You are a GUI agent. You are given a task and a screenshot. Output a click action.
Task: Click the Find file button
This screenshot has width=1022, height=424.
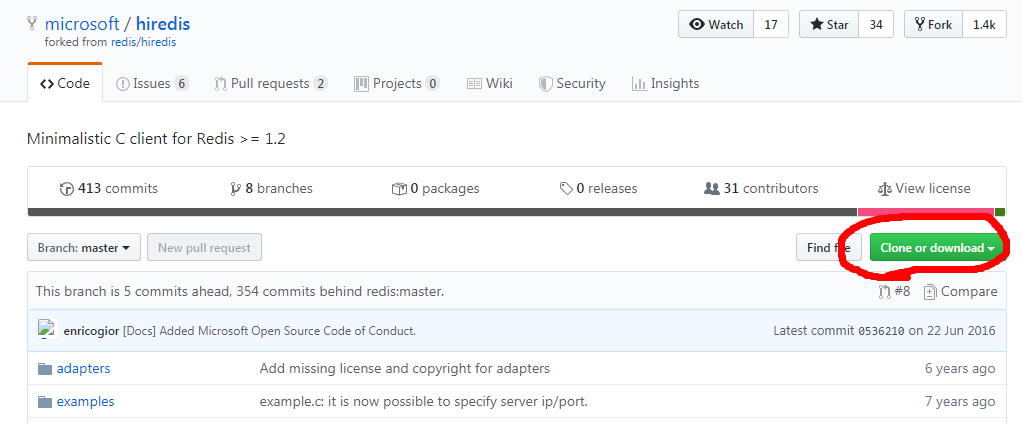(828, 247)
